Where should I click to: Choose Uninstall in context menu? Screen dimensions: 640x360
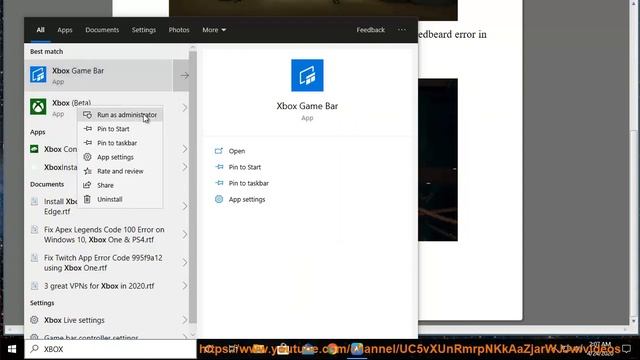tap(120, 199)
